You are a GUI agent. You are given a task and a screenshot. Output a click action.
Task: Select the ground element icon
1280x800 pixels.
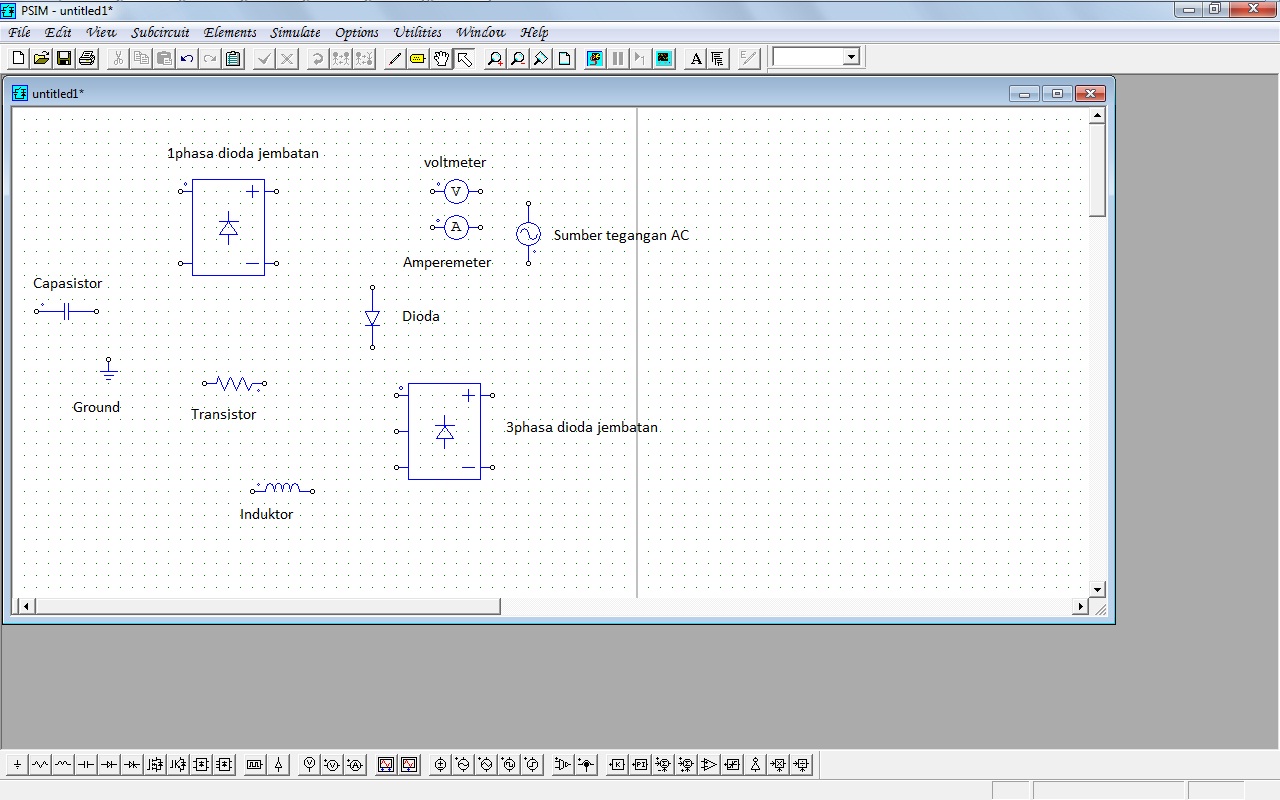[x=17, y=764]
